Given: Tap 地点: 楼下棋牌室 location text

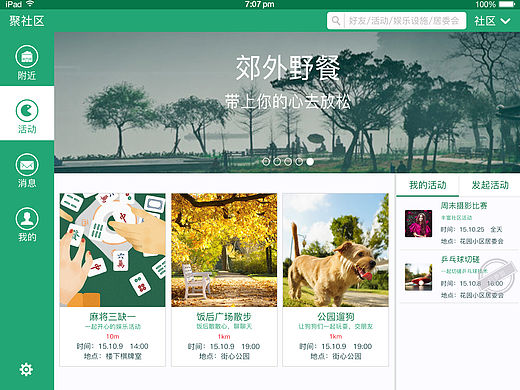Looking at the screenshot, I should tap(113, 356).
